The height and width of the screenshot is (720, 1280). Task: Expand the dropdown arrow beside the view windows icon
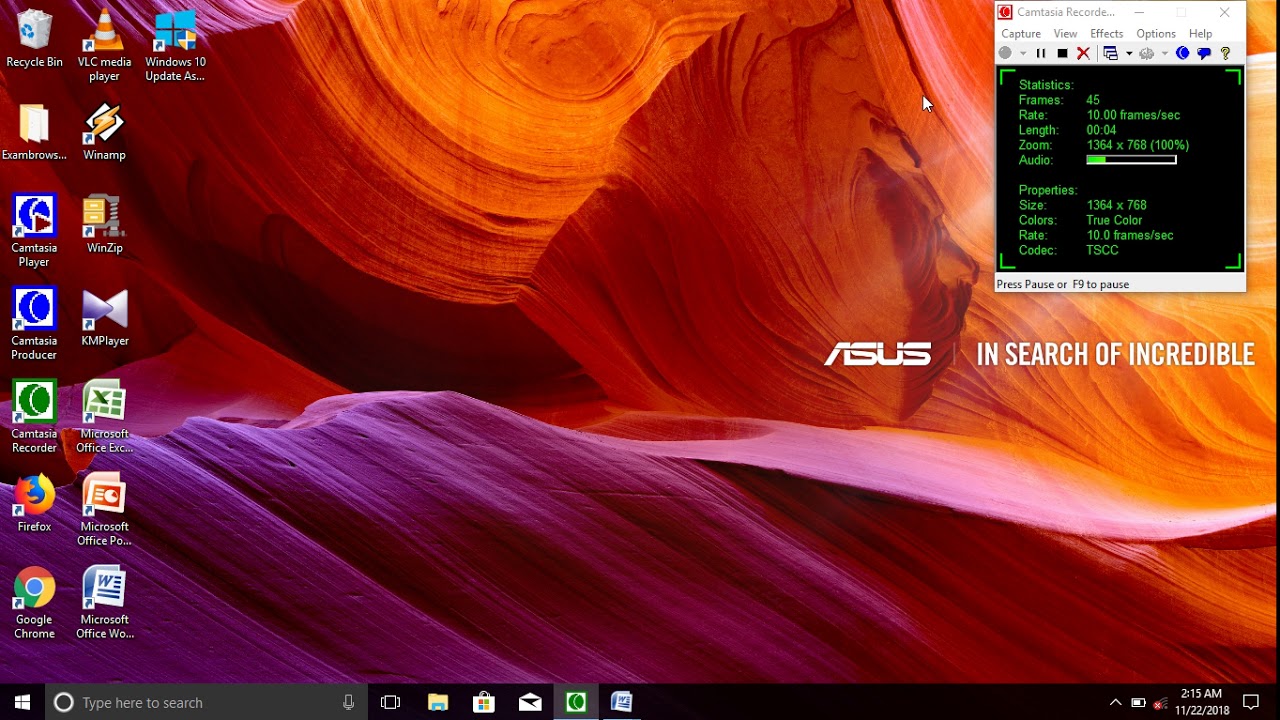click(1129, 54)
